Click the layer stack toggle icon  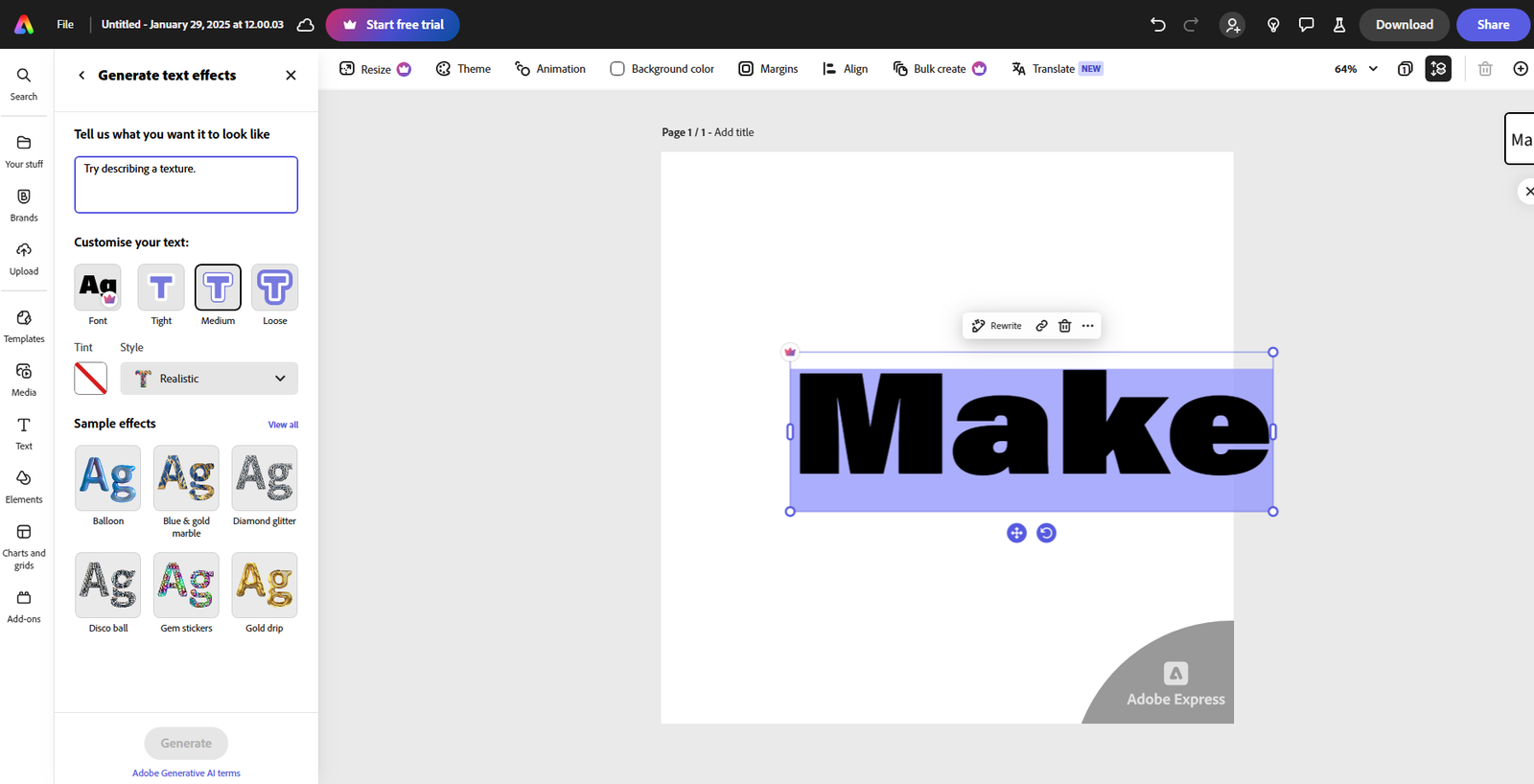(1438, 69)
